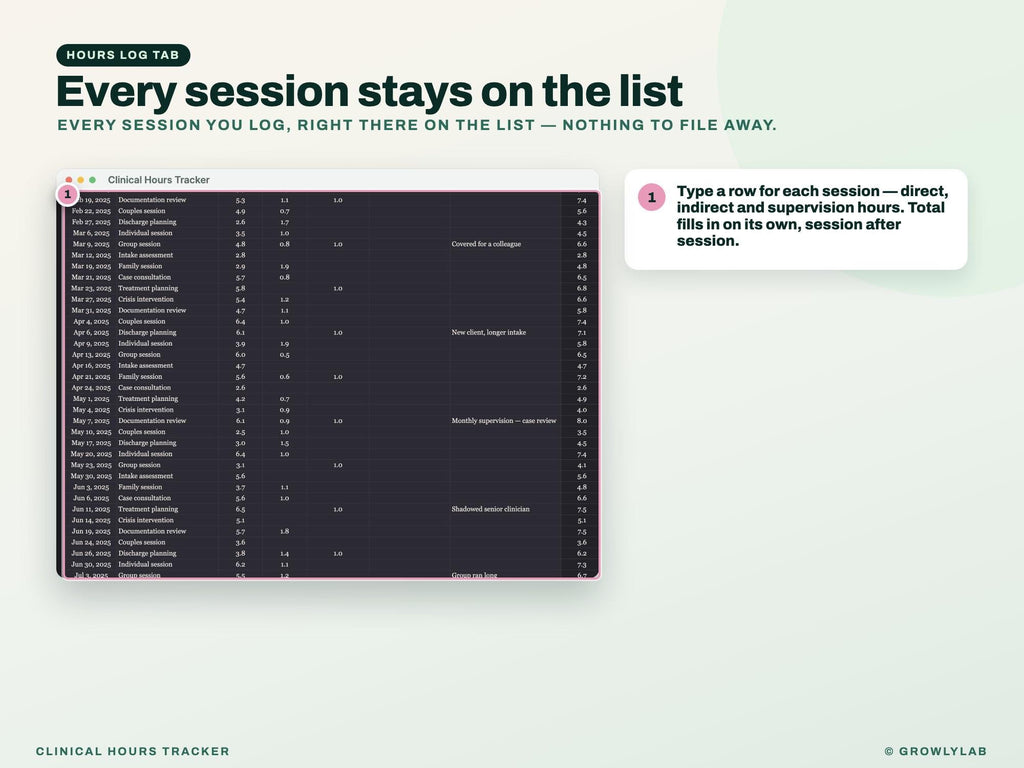Click Documentation review in the Mar 31 row
This screenshot has height=768, width=1024.
point(152,311)
